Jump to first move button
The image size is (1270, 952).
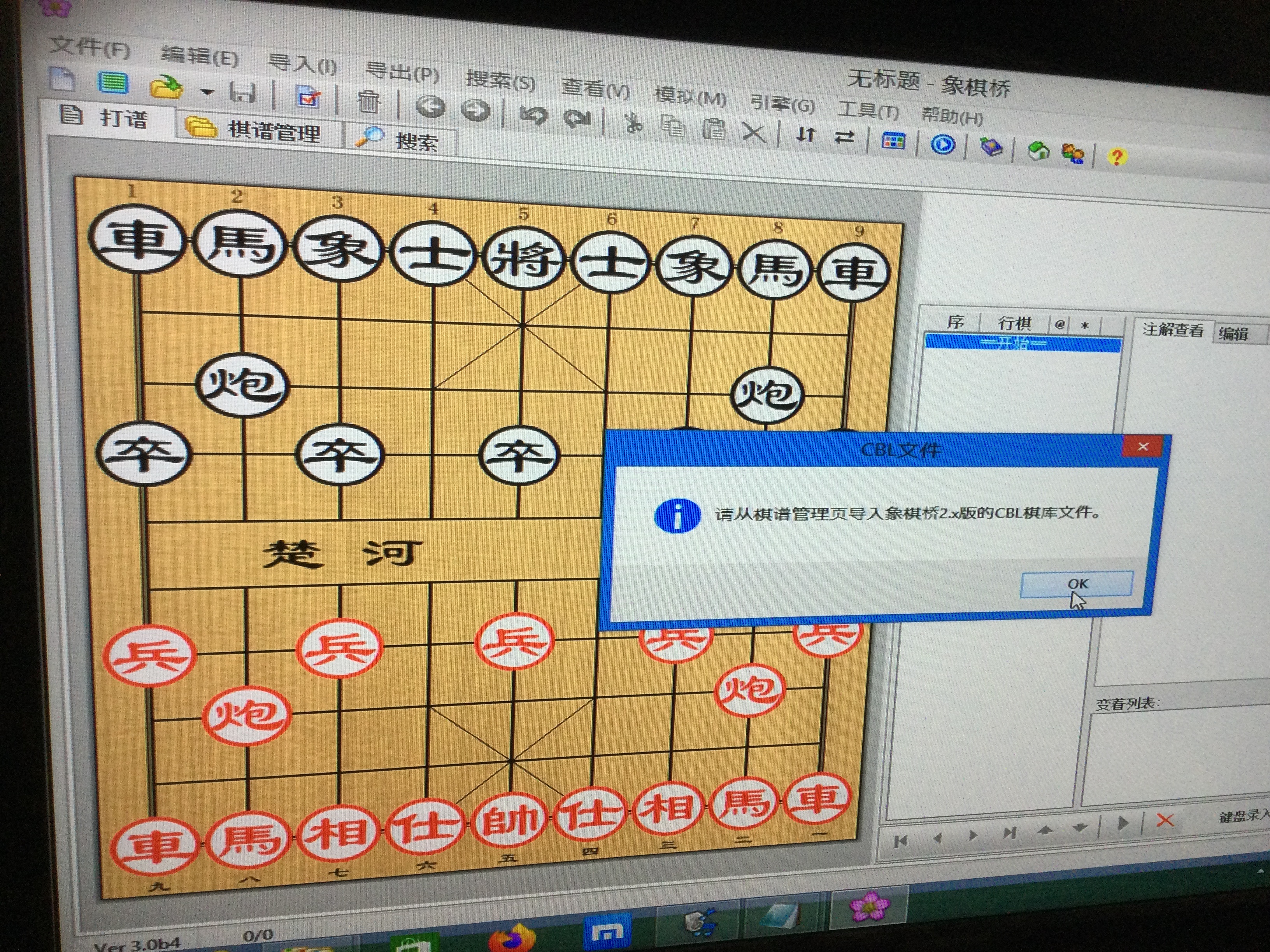(x=900, y=841)
